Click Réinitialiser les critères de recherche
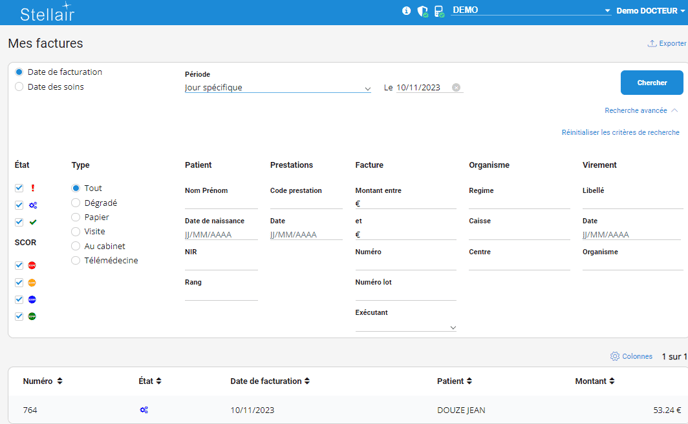 coord(620,132)
